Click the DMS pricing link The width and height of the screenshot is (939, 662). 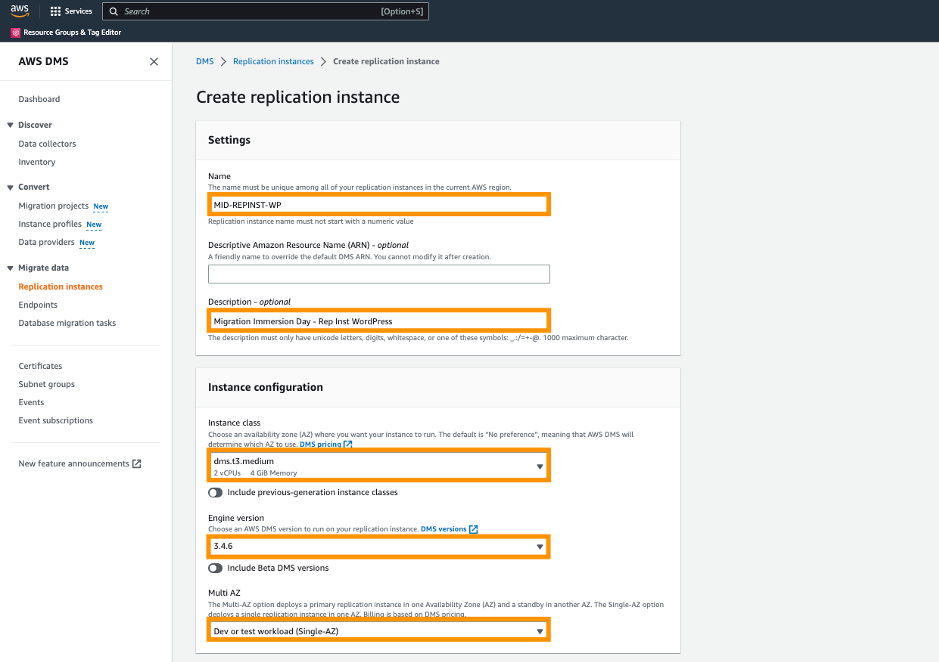(x=320, y=444)
